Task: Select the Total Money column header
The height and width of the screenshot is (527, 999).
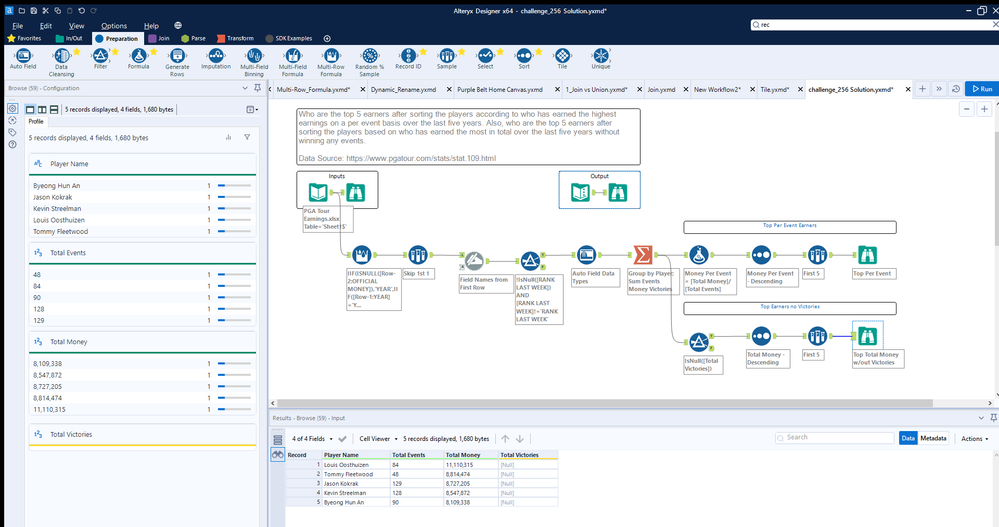Action: coord(470,455)
